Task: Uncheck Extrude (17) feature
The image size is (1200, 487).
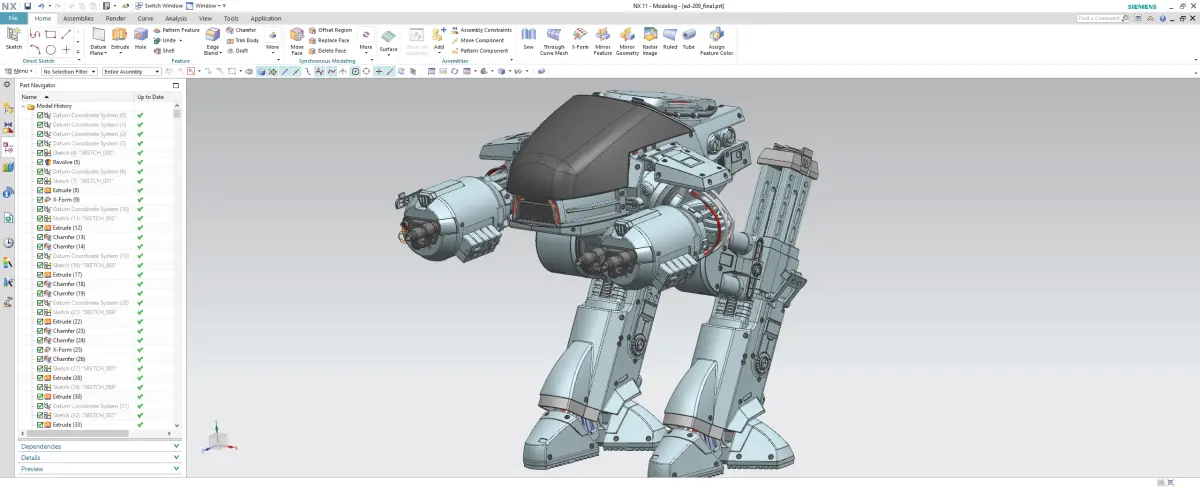Action: coord(40,274)
